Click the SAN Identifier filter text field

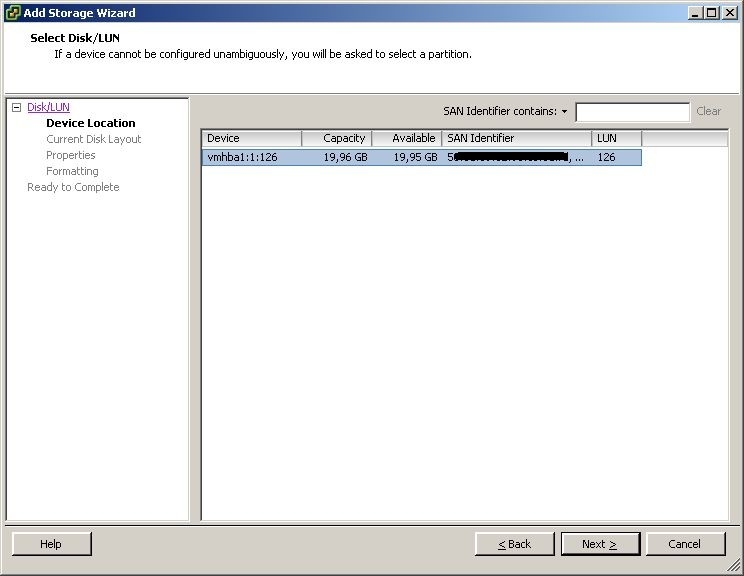[632, 112]
